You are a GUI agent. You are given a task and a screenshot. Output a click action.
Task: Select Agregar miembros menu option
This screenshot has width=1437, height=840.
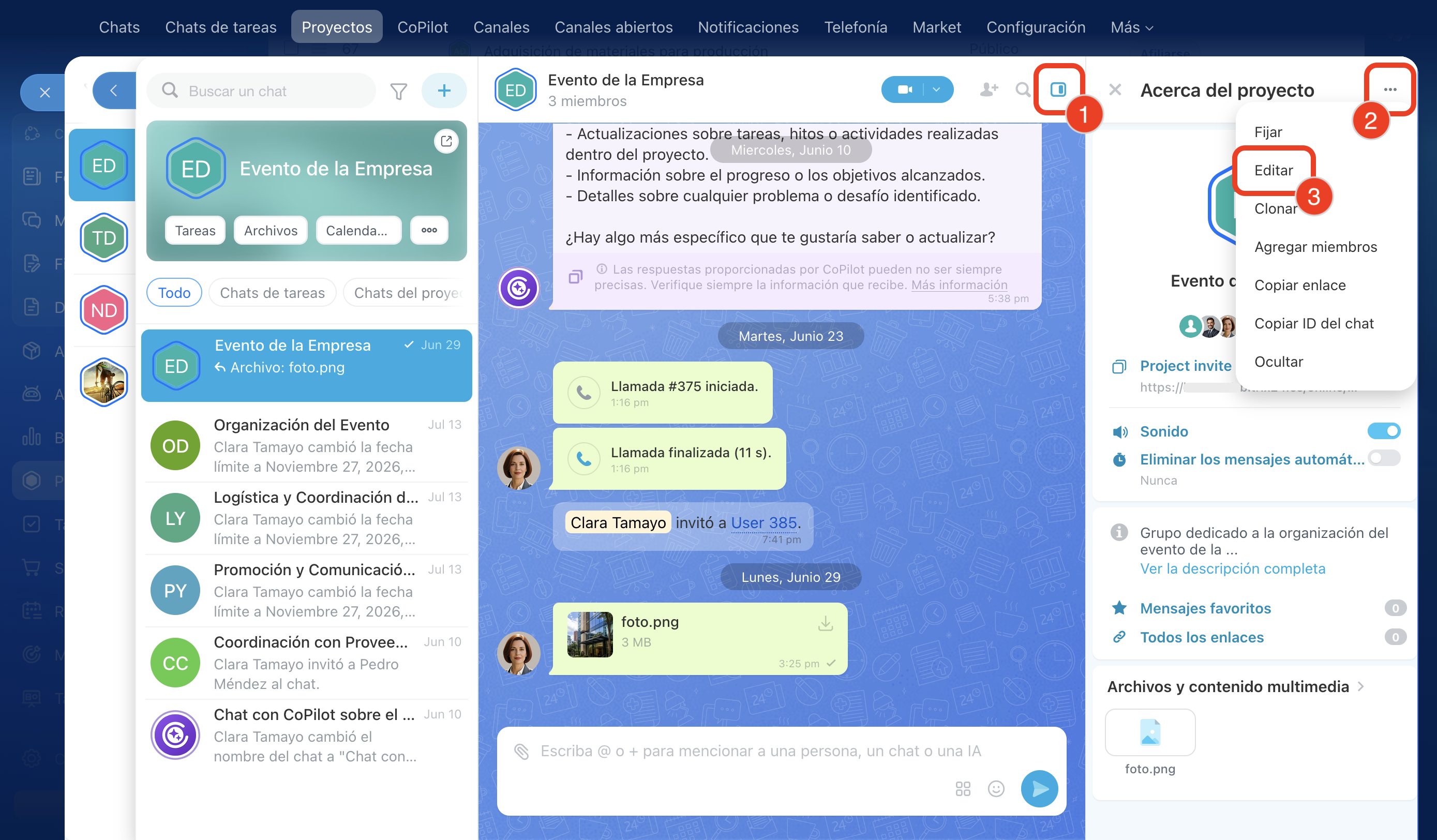click(1315, 247)
